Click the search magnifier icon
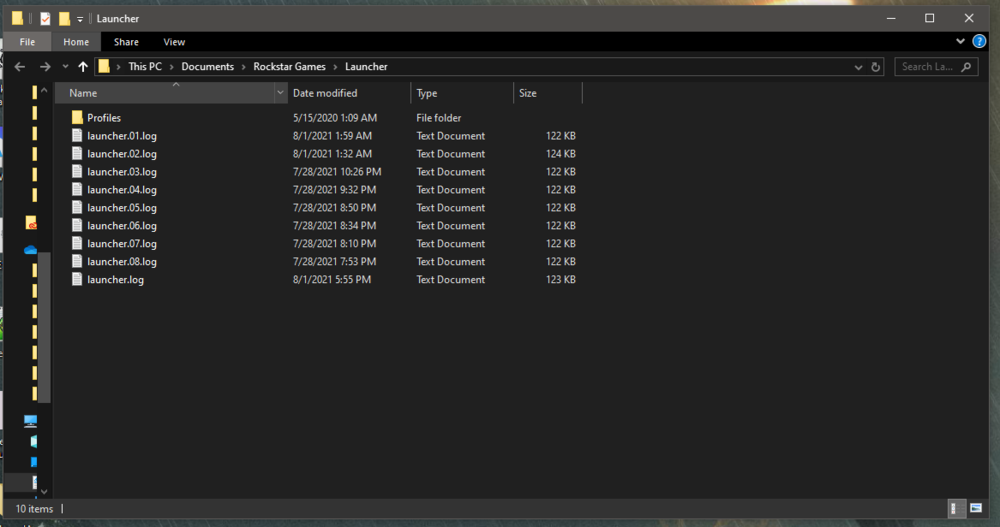This screenshot has height=527, width=1000. [x=966, y=66]
